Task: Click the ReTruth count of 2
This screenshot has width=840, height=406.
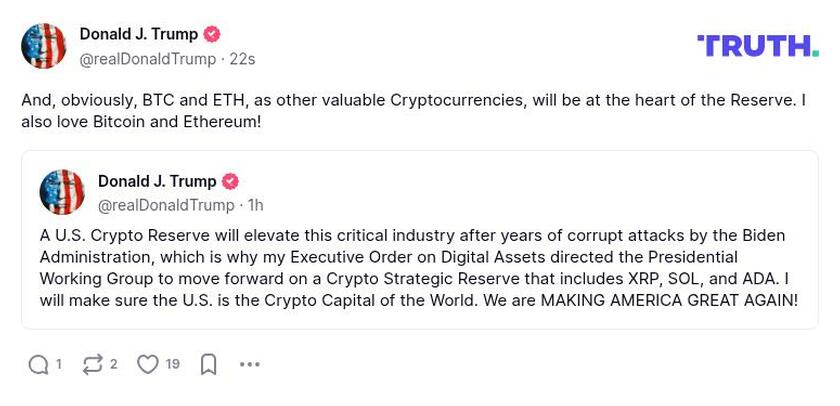Action: tap(114, 365)
